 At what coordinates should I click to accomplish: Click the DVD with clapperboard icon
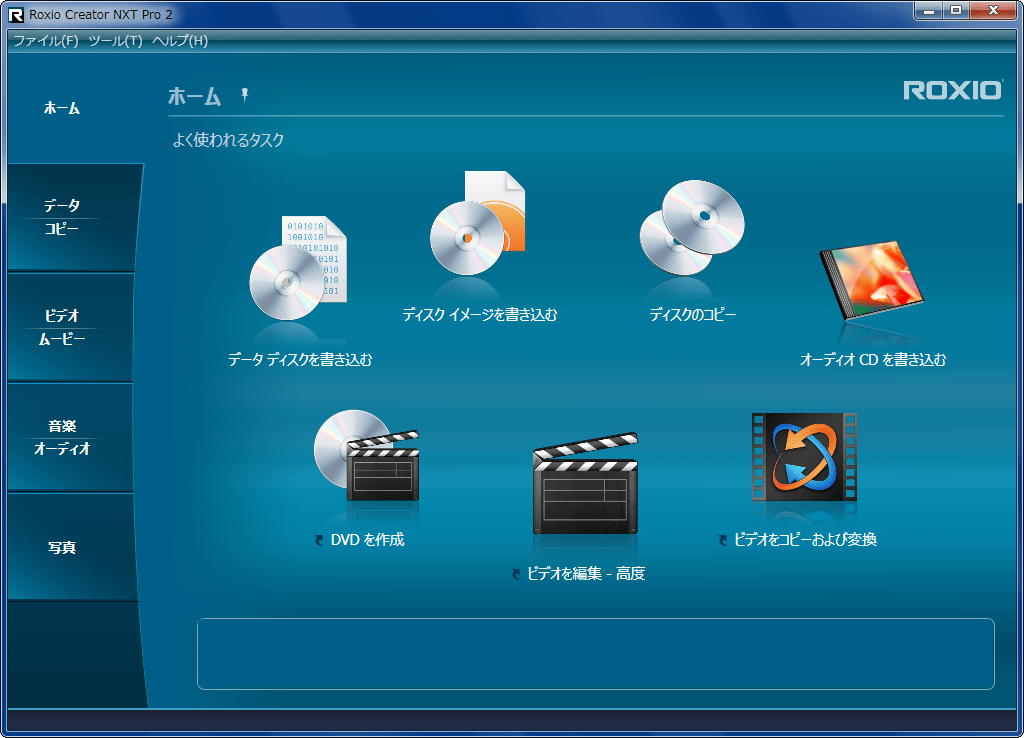point(366,455)
